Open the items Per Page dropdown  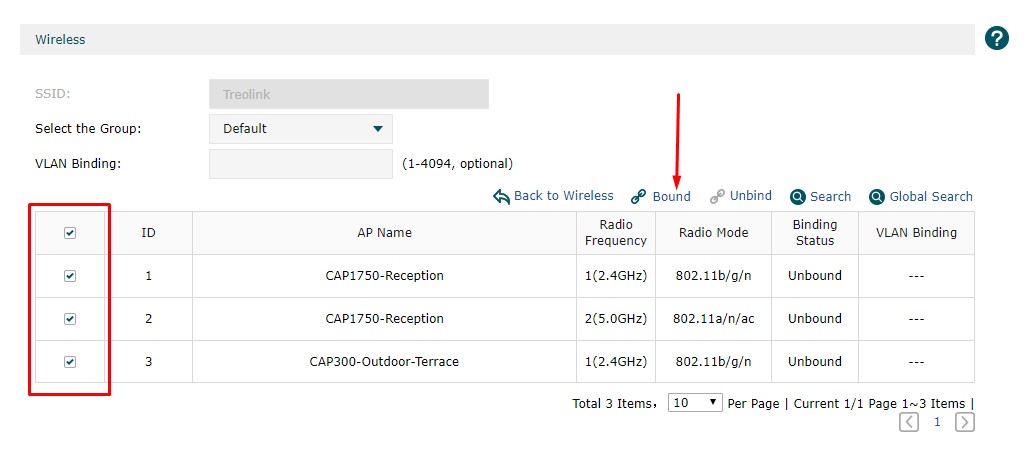tap(695, 402)
